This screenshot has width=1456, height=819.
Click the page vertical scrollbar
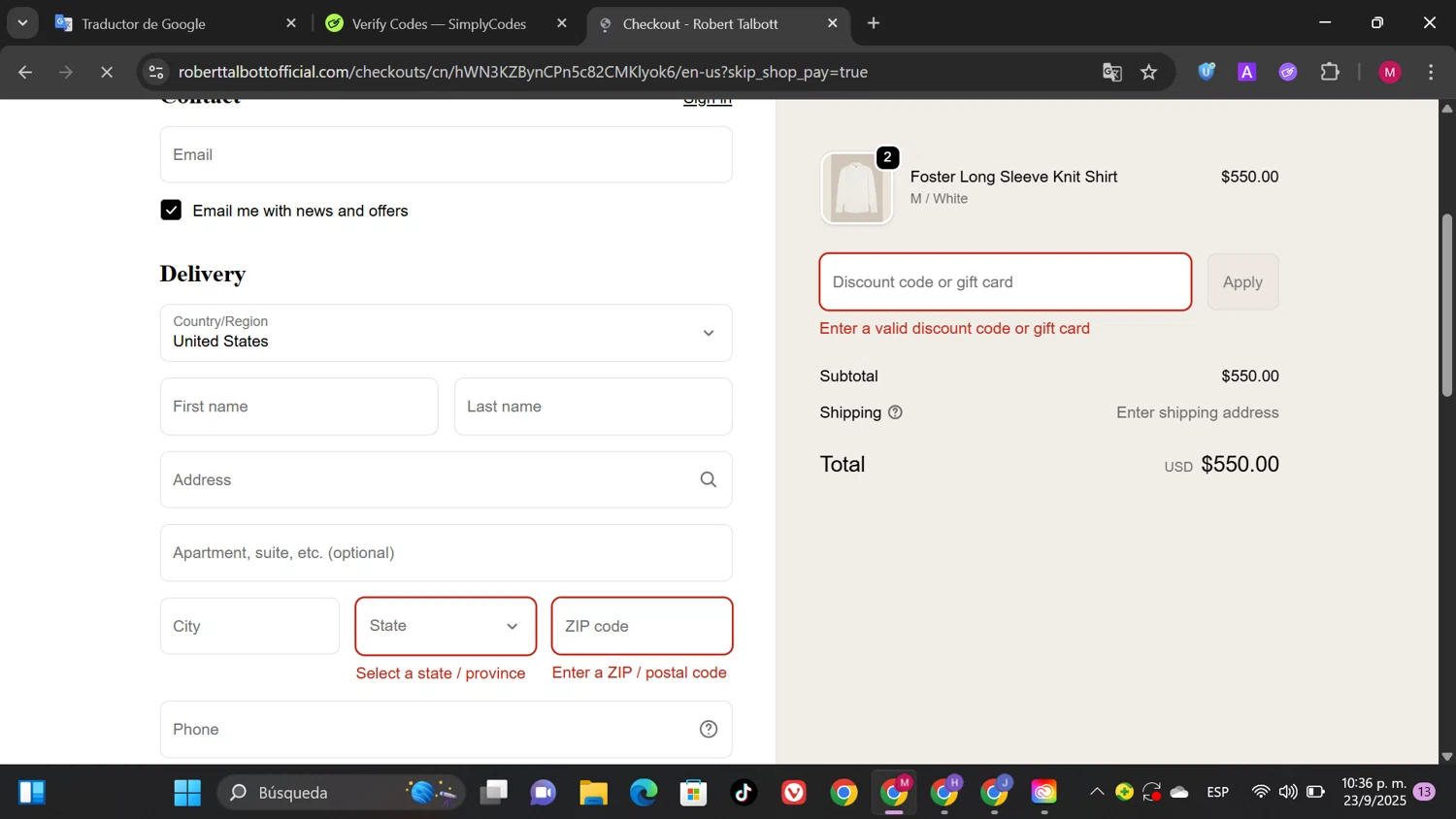[1447, 306]
